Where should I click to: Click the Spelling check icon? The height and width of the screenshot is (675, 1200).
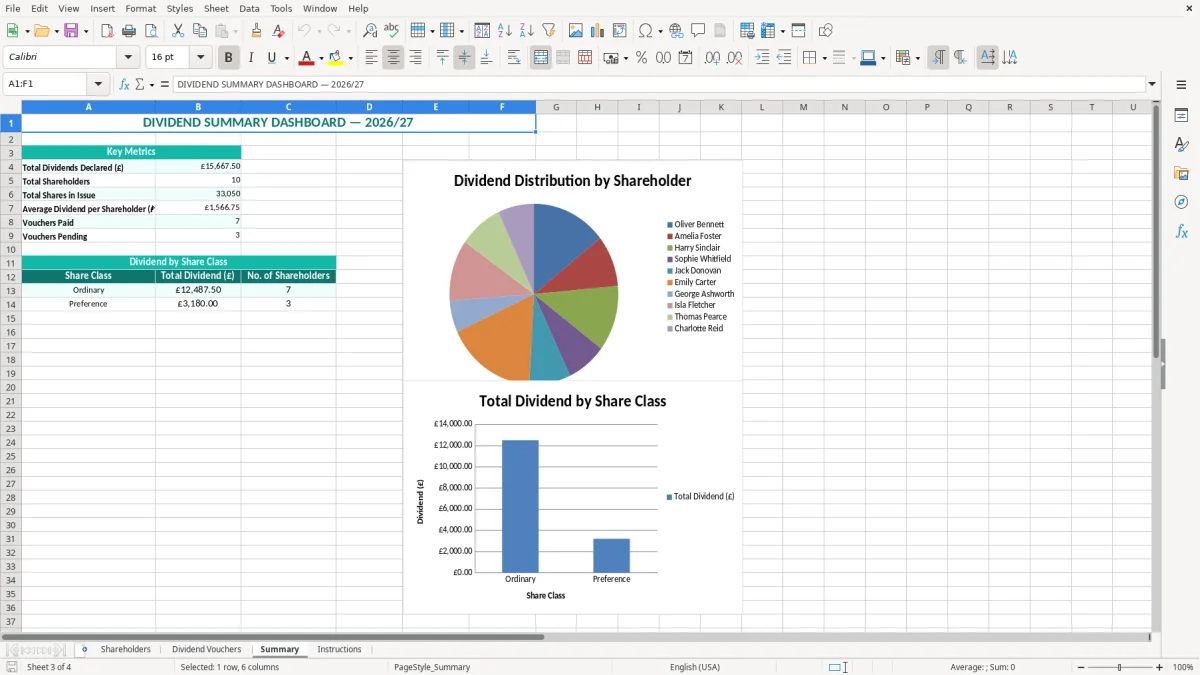click(392, 31)
